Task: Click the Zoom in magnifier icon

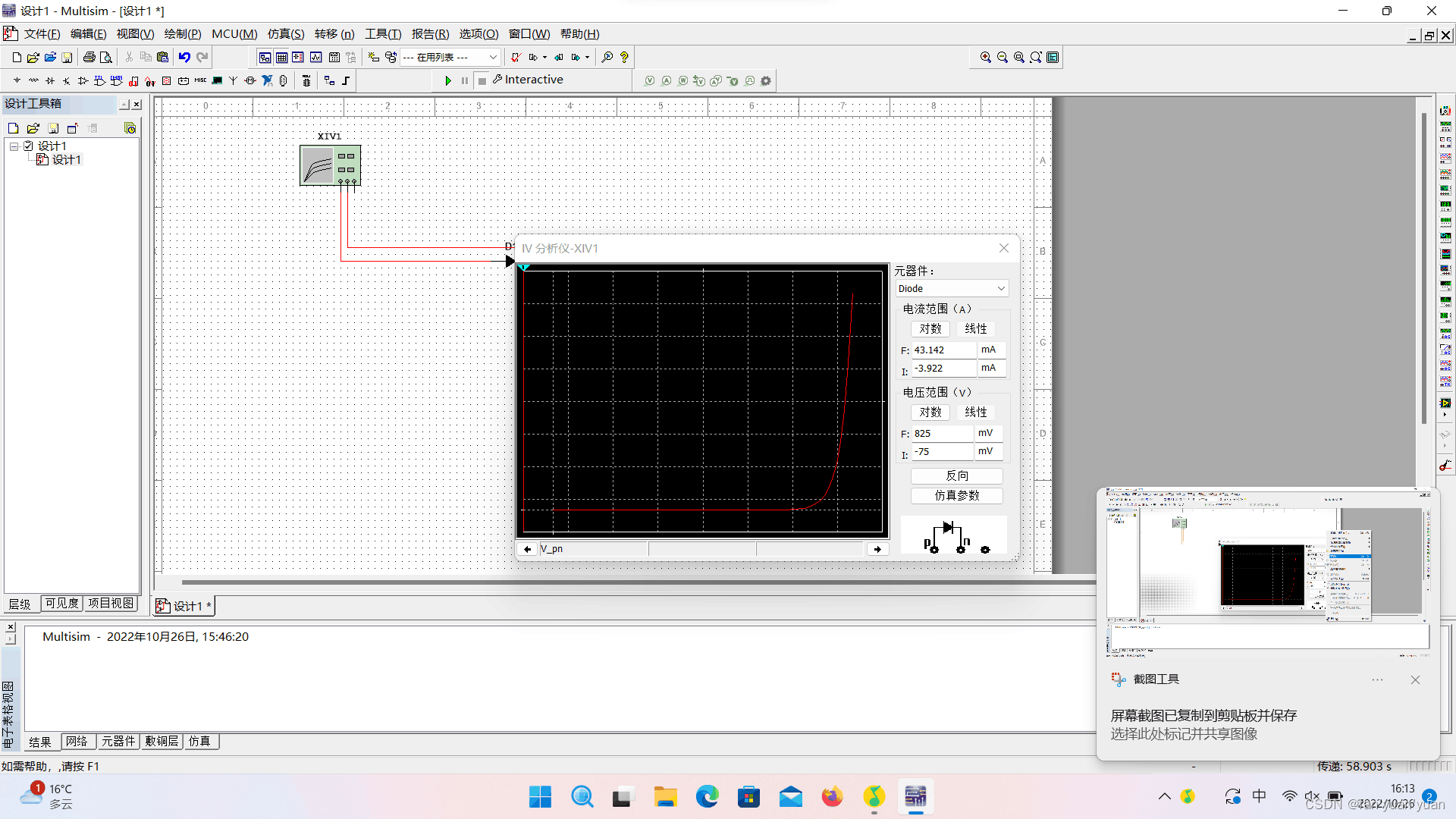Action: coord(985,57)
